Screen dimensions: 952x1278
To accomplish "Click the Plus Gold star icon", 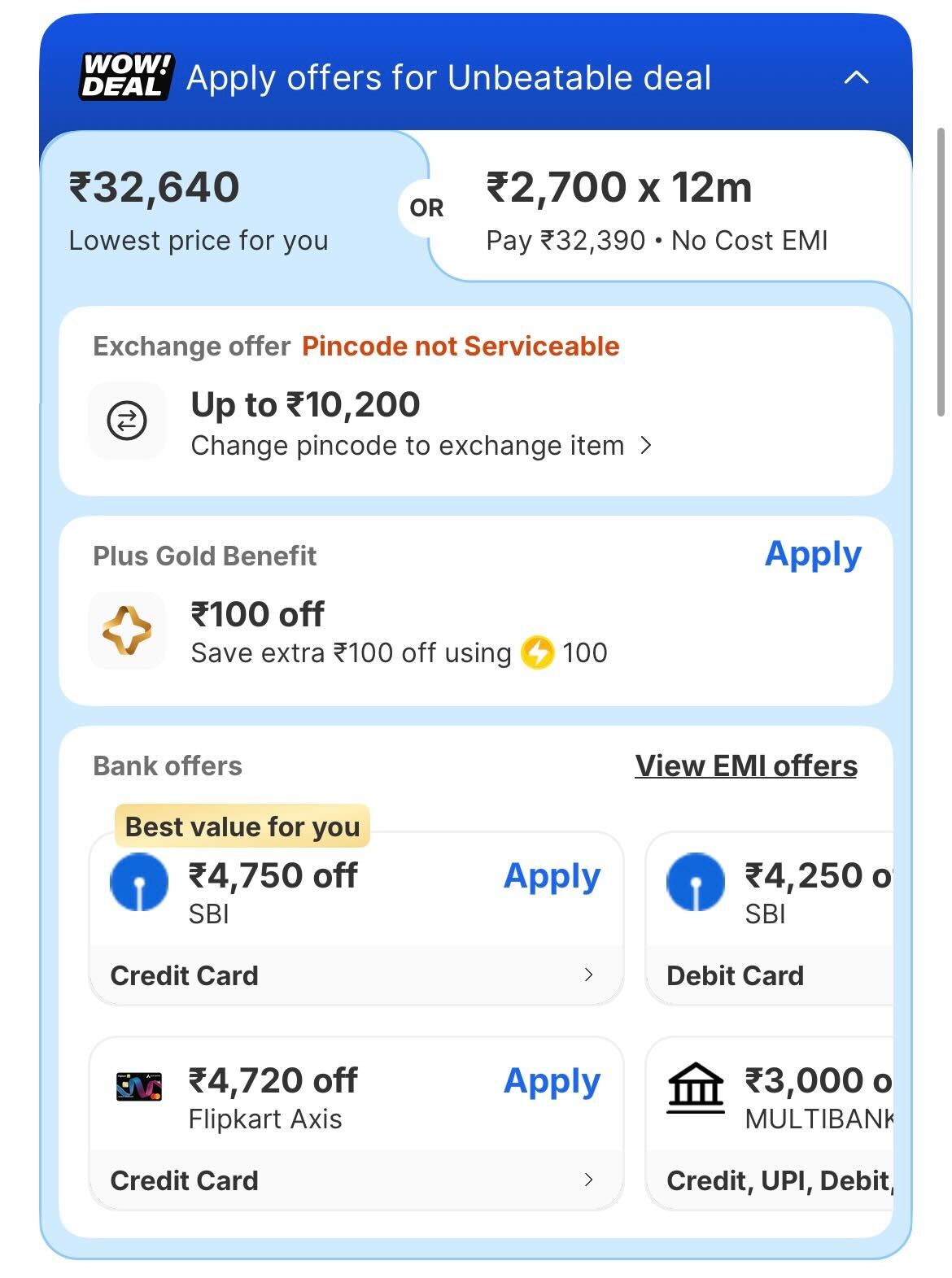I will (127, 630).
